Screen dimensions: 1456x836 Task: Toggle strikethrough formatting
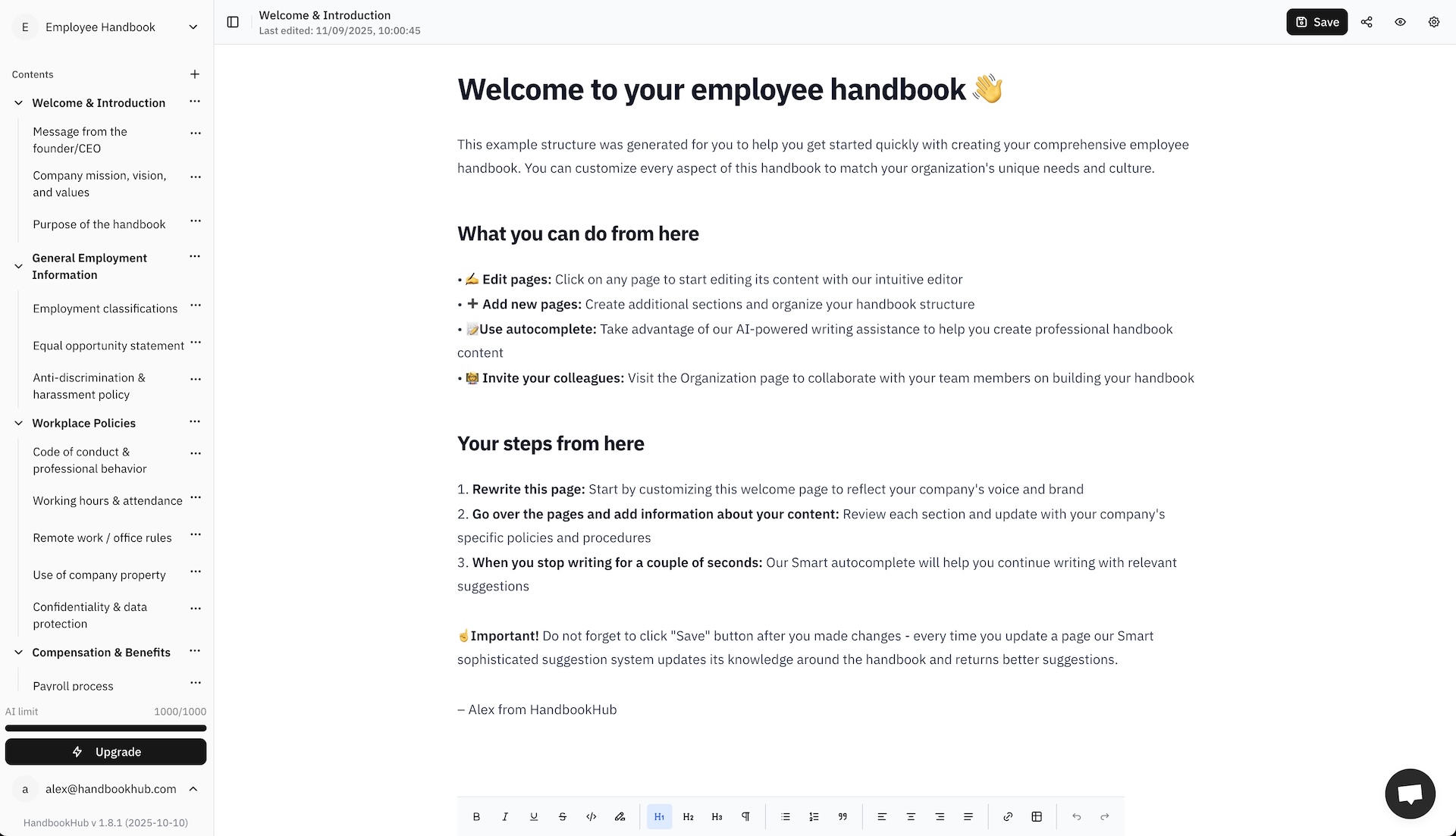tap(563, 816)
